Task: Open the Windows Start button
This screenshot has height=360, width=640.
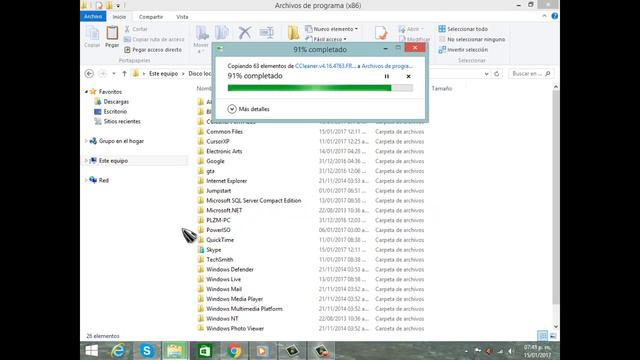Action: 92,351
